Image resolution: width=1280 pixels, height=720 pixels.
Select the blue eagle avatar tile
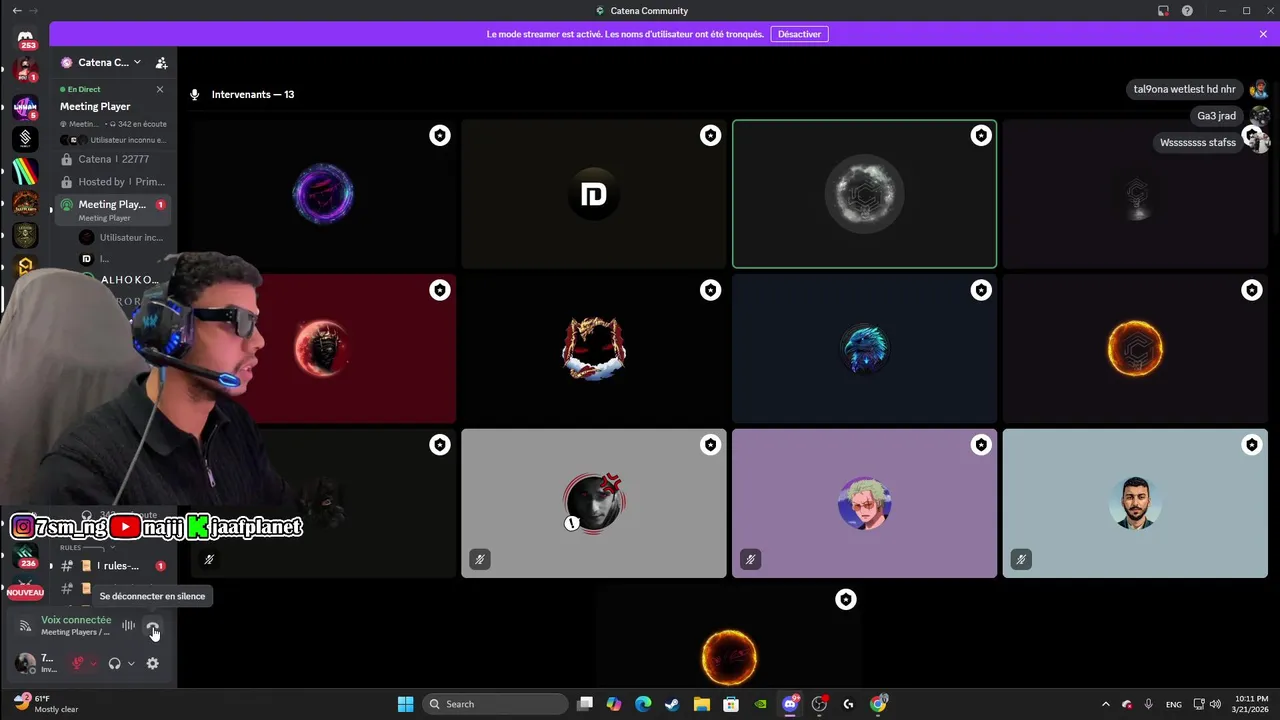coord(864,349)
